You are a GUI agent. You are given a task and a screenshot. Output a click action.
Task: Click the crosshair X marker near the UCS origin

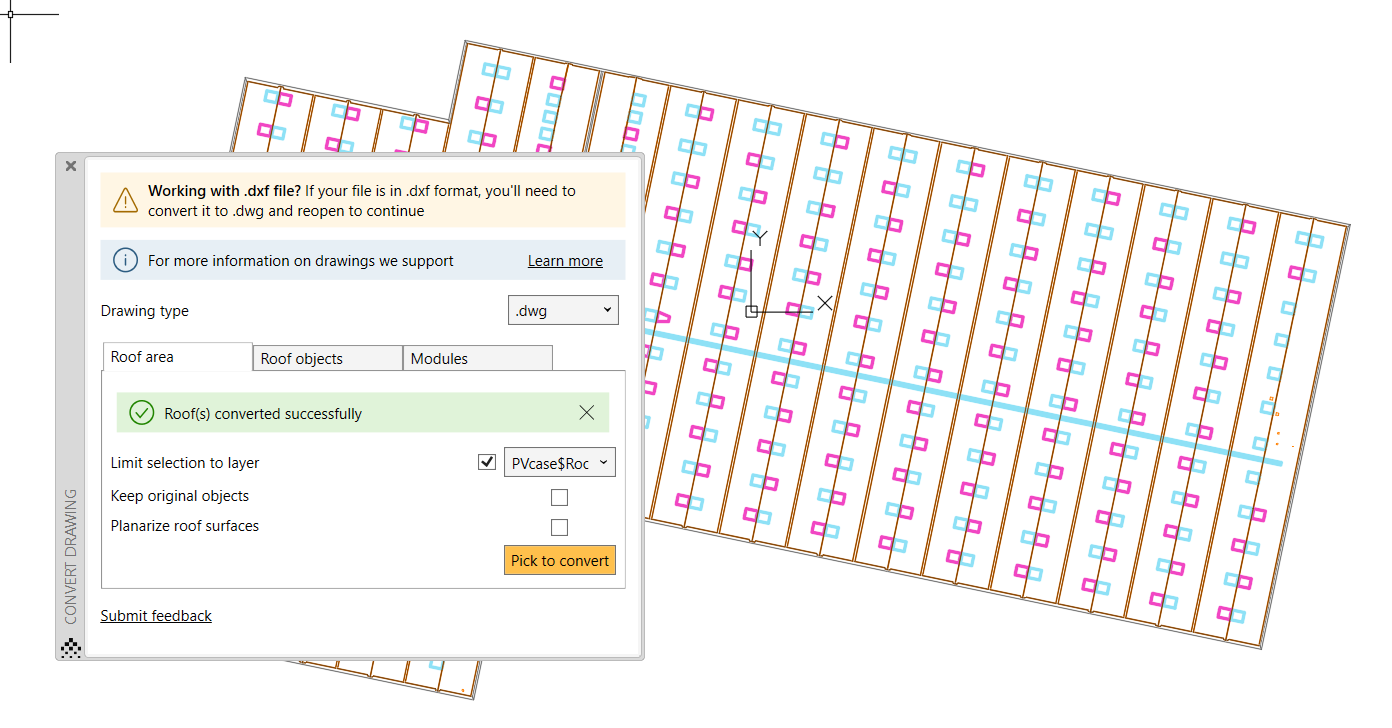pos(824,302)
